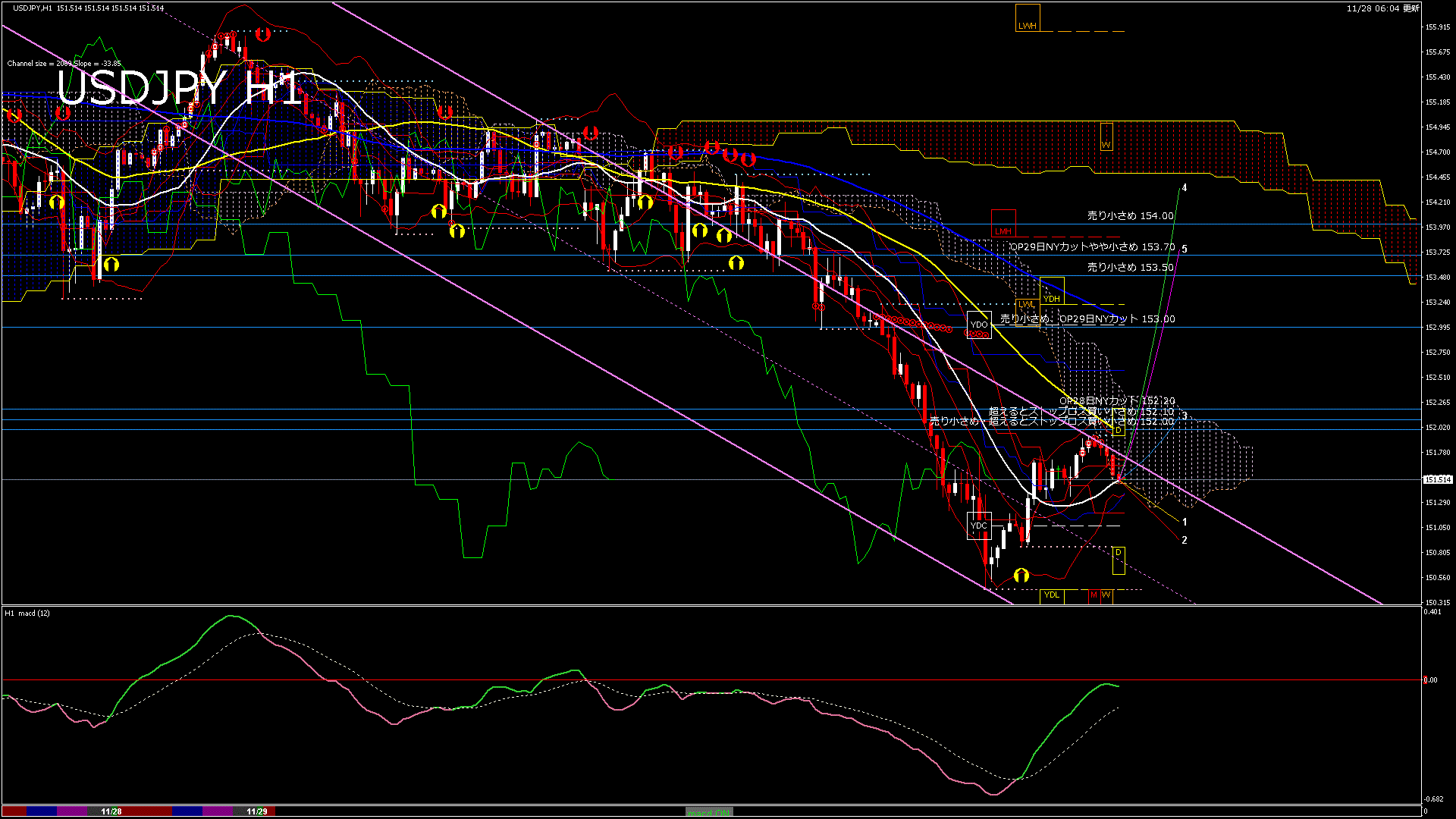
Task: Click the H1 macd (12) indicator label
Action: [x=27, y=613]
